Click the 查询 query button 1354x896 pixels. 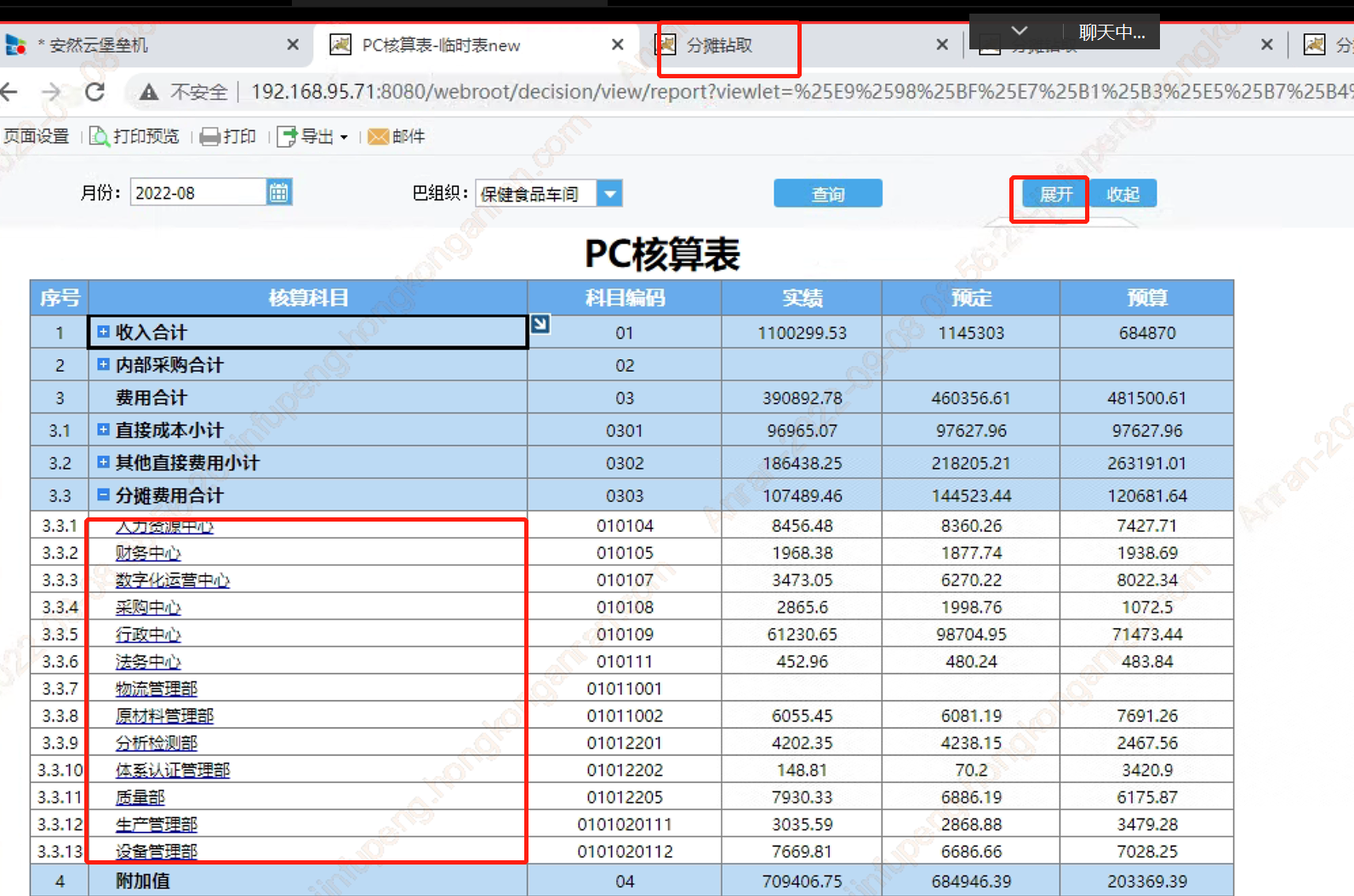click(x=827, y=194)
